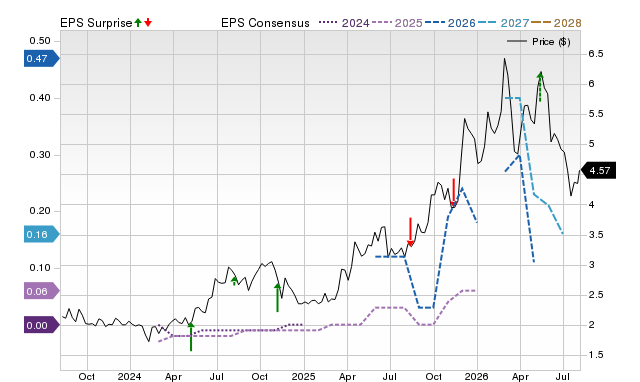Click the red surprise arrow after October 2025

(x=453, y=192)
